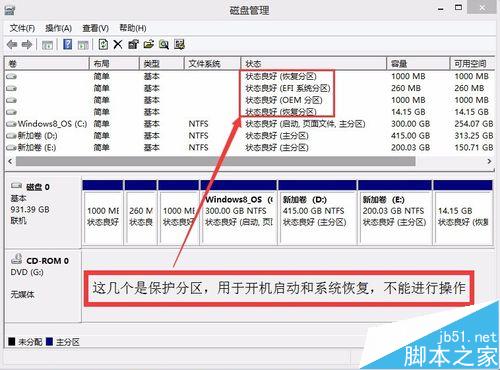The width and height of the screenshot is (500, 370).
Task: Open Help with the blue question-mark icon
Action: pyautogui.click(x=68, y=44)
